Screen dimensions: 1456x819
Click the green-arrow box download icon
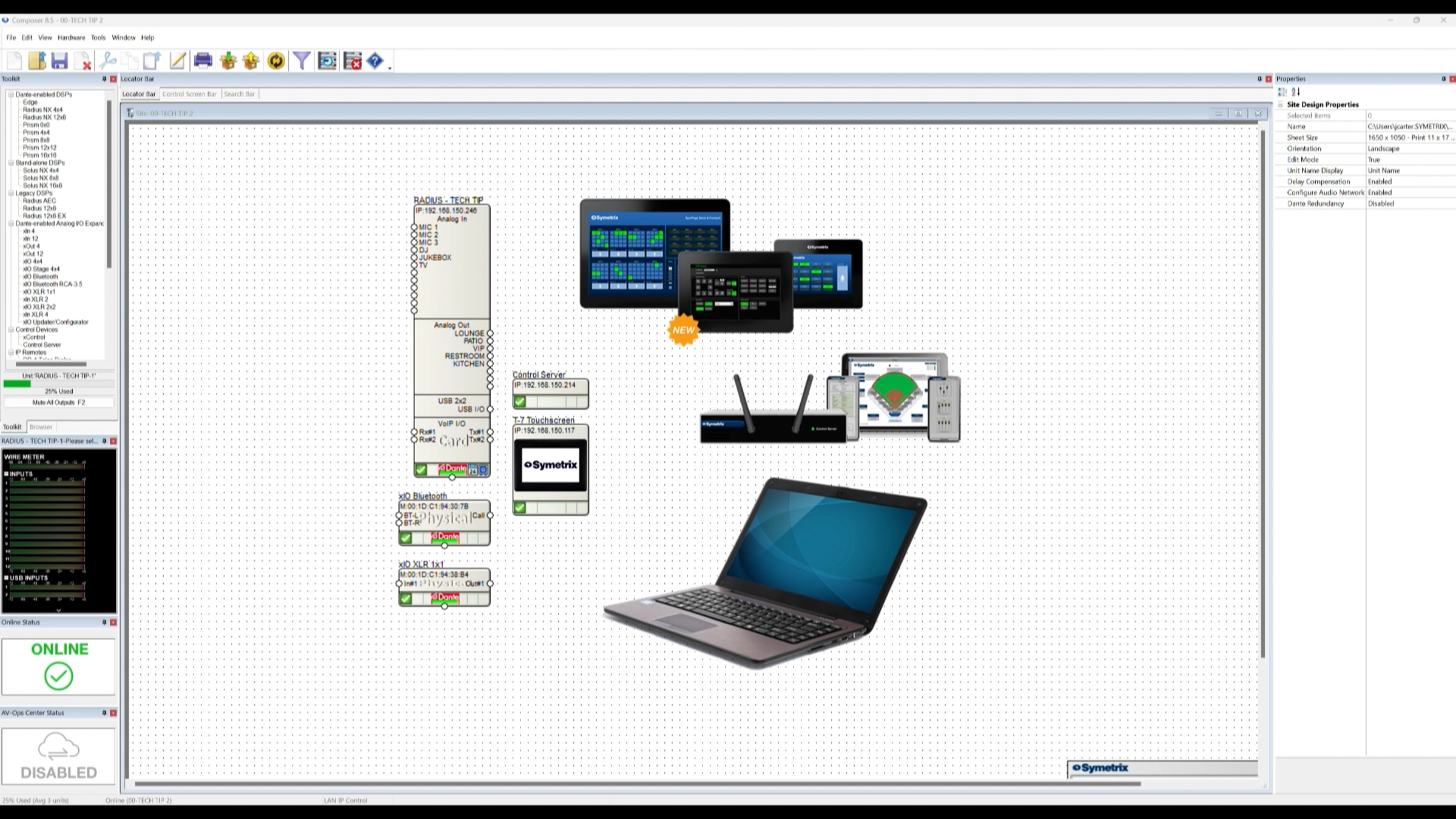[228, 61]
